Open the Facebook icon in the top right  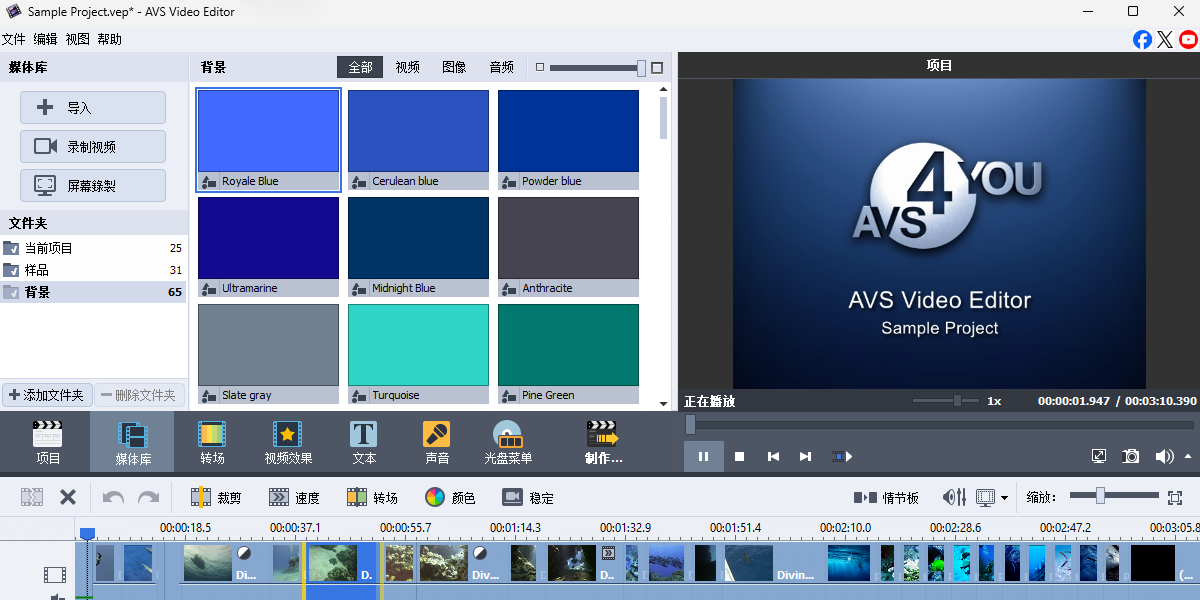1142,39
